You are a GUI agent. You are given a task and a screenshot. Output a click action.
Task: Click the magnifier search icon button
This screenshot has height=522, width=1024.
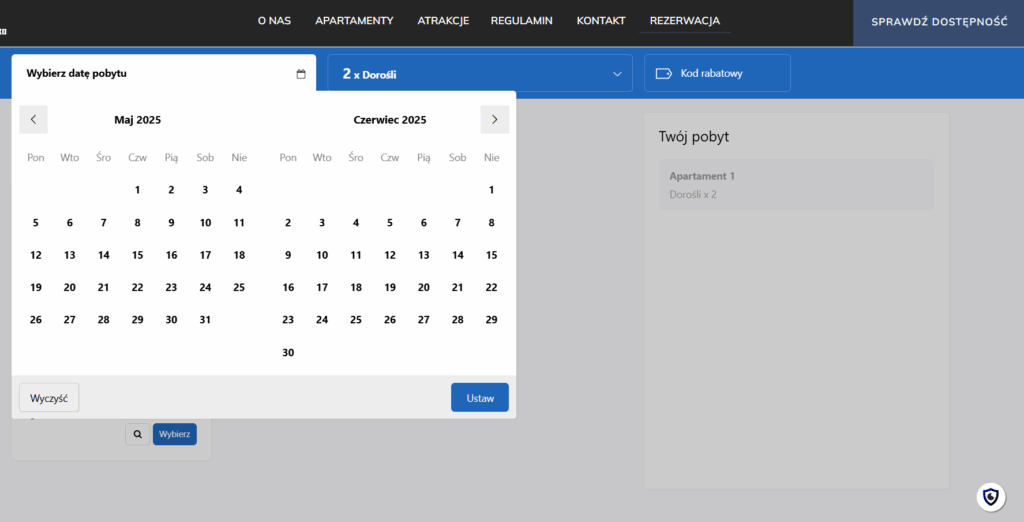(137, 435)
